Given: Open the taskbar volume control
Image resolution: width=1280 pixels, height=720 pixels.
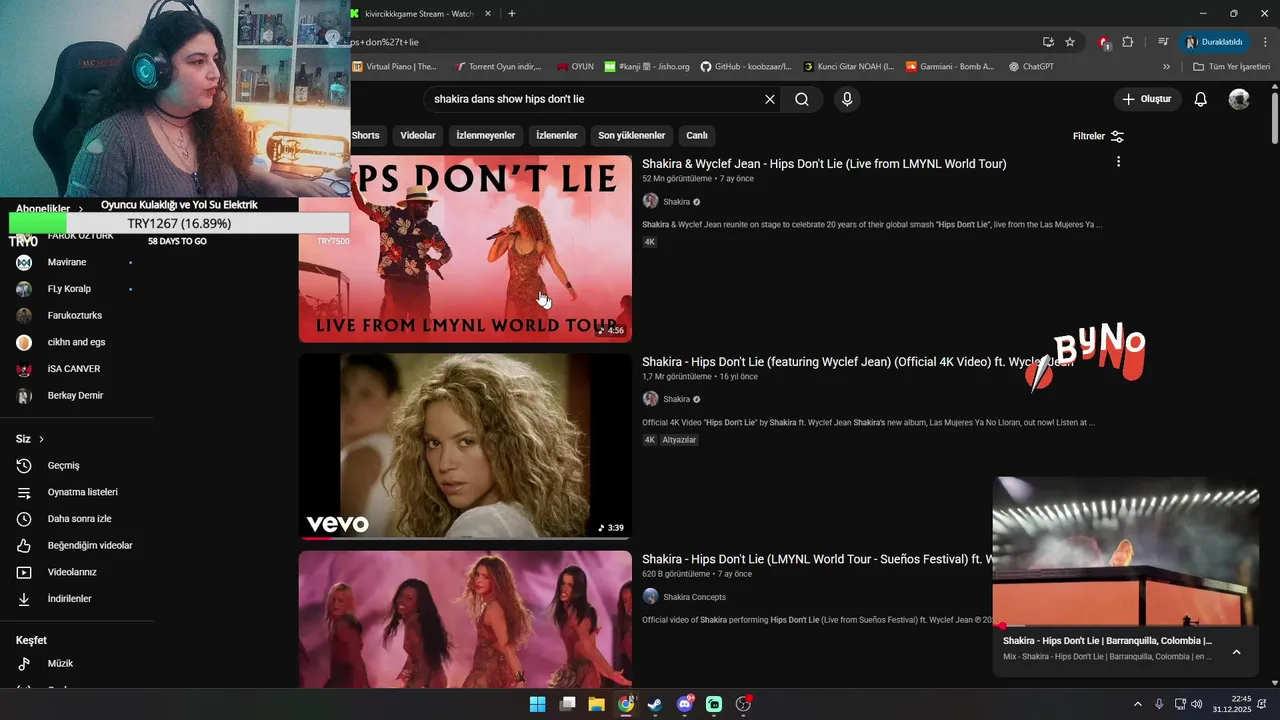Looking at the screenshot, I should pos(1197,704).
